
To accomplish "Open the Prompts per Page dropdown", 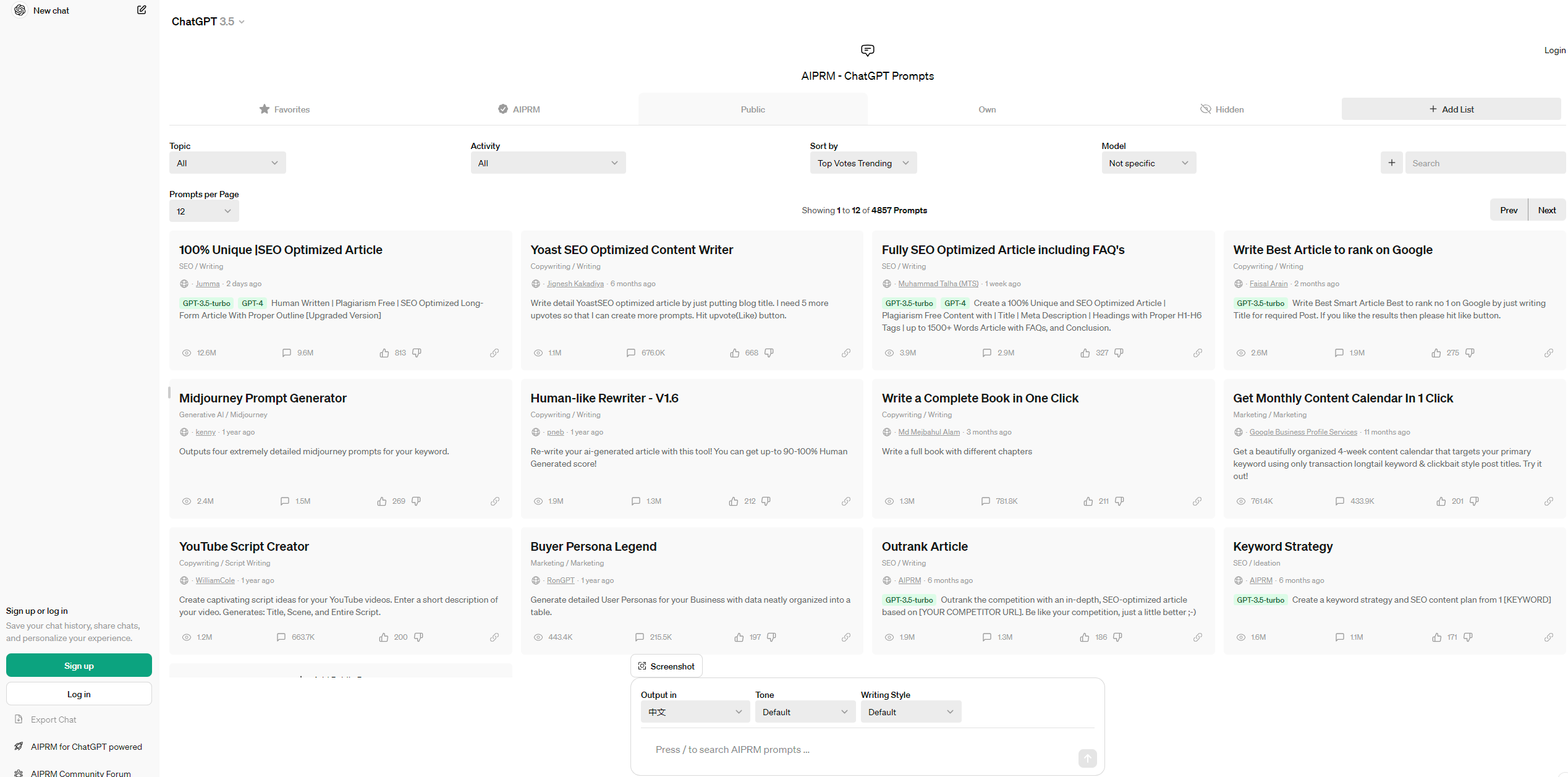I will point(204,211).
